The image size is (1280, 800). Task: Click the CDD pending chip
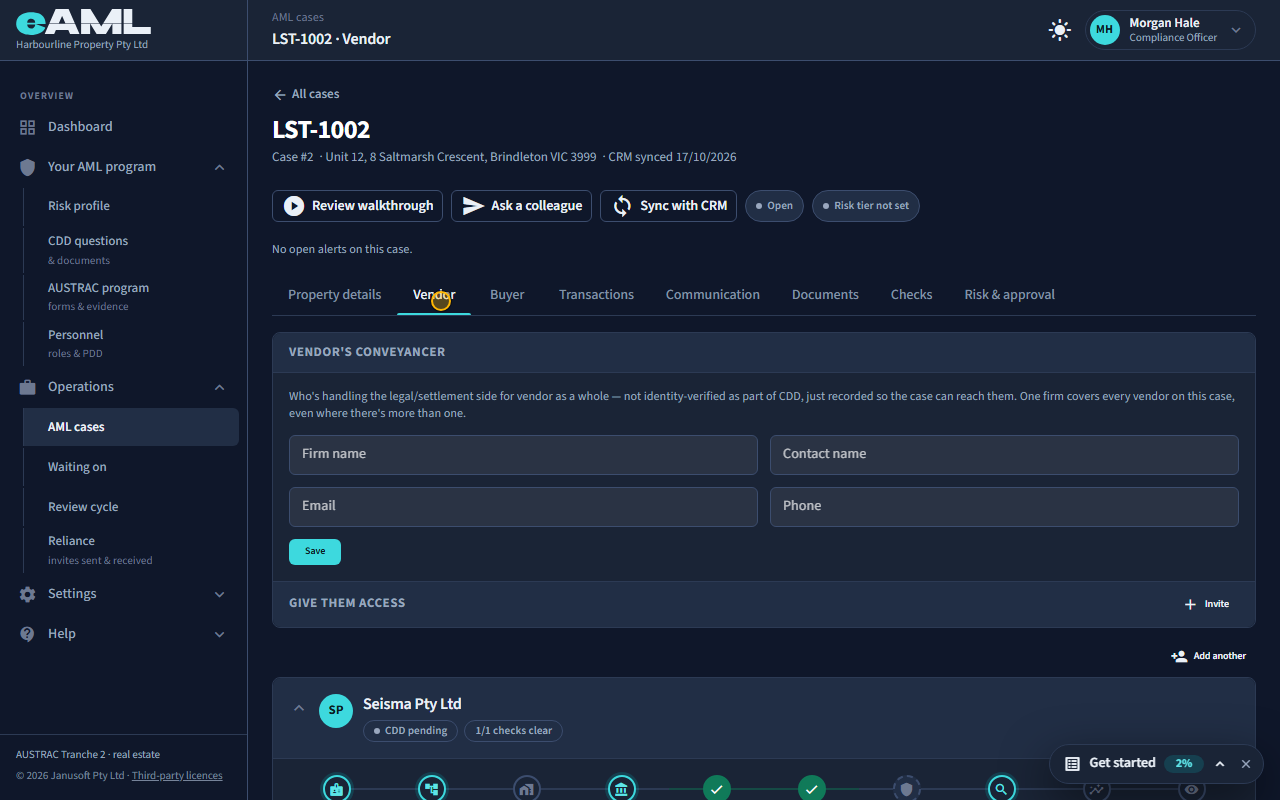pos(410,731)
